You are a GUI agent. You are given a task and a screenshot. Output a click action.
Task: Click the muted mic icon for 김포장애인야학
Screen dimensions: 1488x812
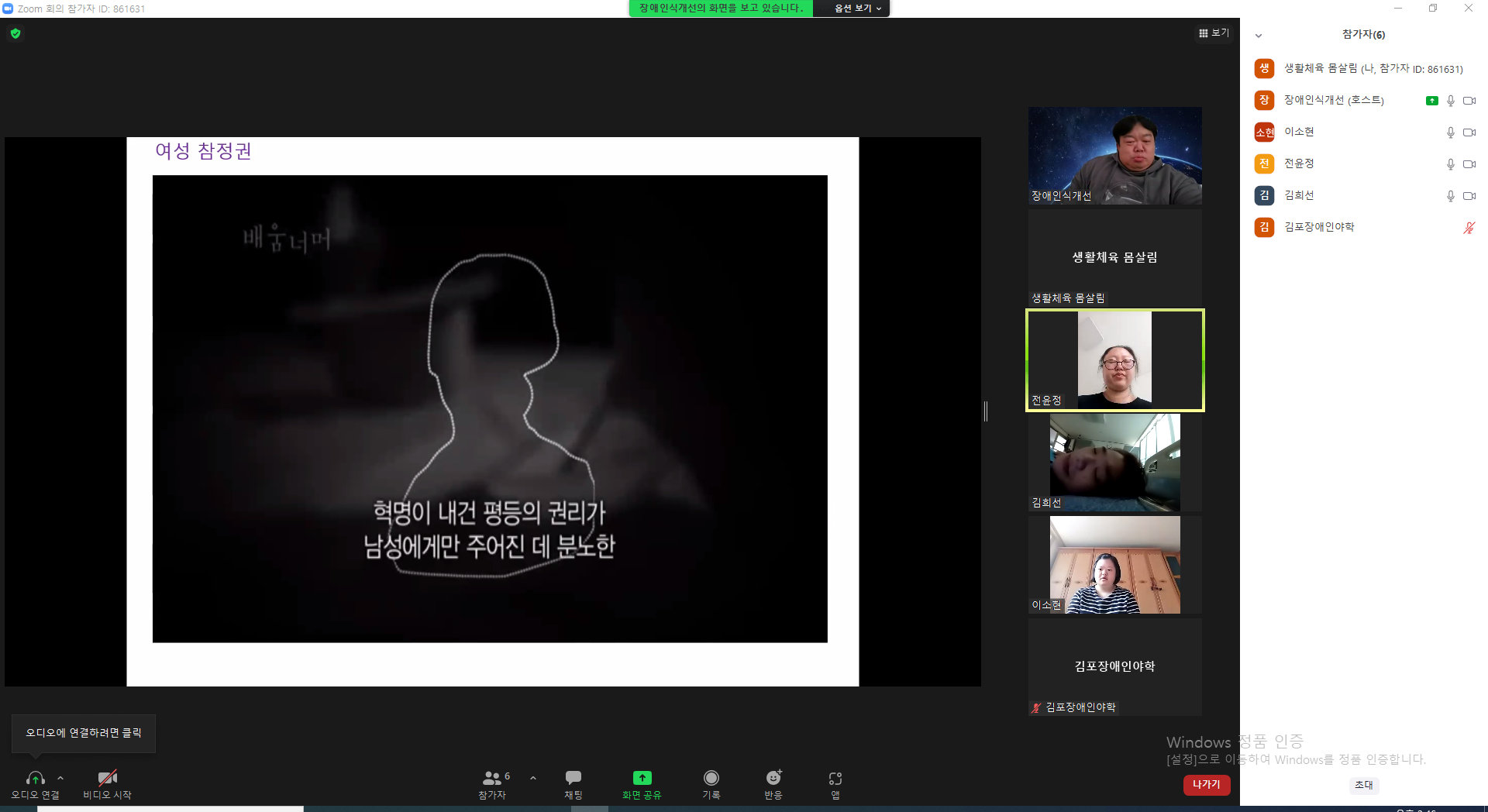[1469, 228]
